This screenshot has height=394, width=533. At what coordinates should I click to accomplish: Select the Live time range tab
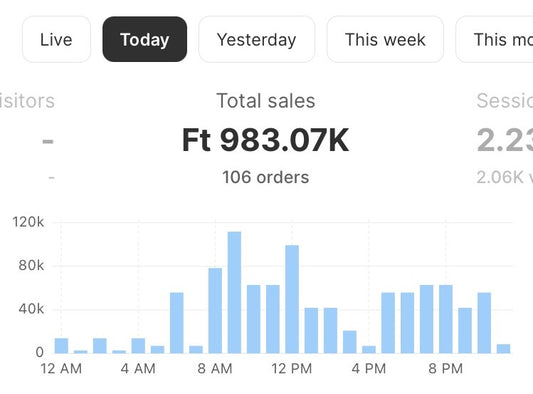[56, 39]
